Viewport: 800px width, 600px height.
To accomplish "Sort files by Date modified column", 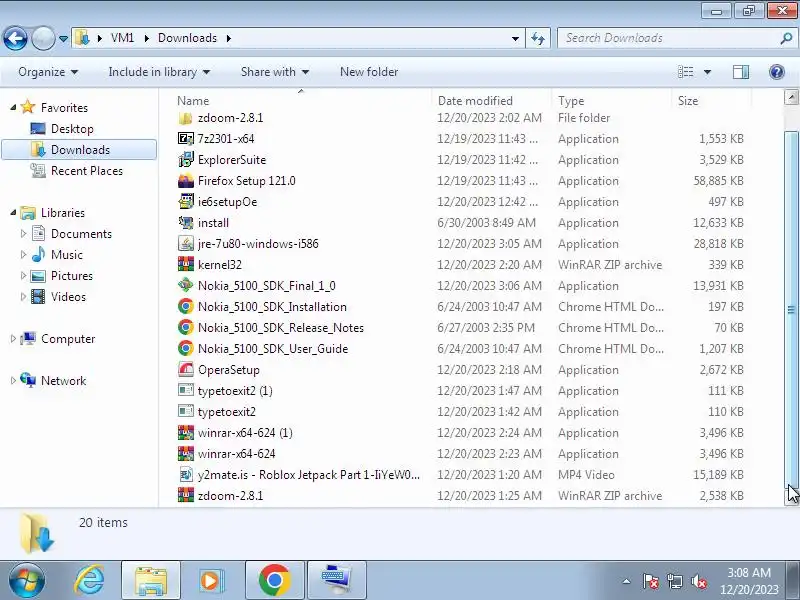I will pyautogui.click(x=475, y=101).
